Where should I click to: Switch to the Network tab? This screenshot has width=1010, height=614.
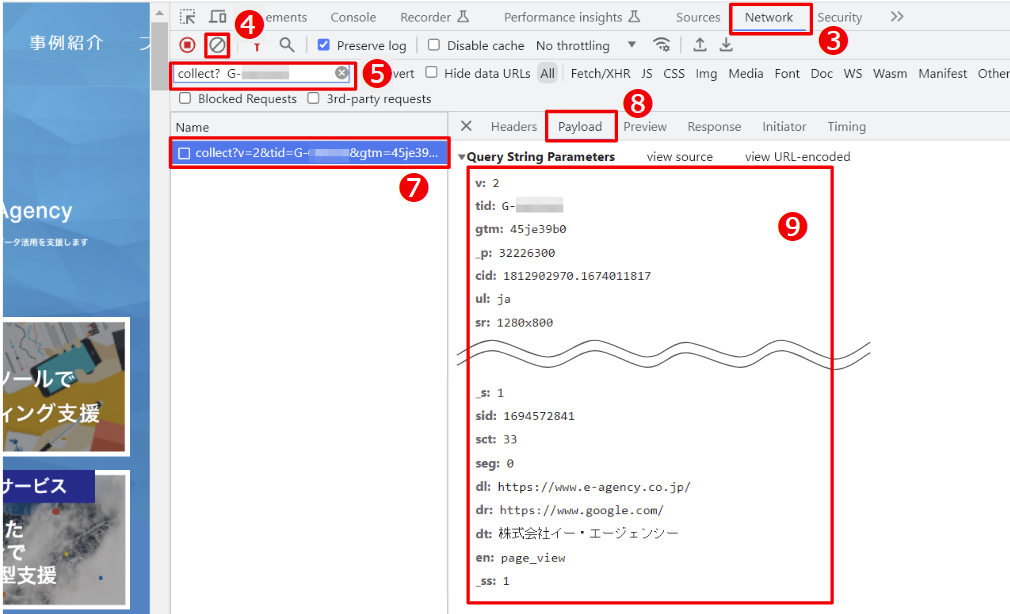pyautogui.click(x=769, y=17)
